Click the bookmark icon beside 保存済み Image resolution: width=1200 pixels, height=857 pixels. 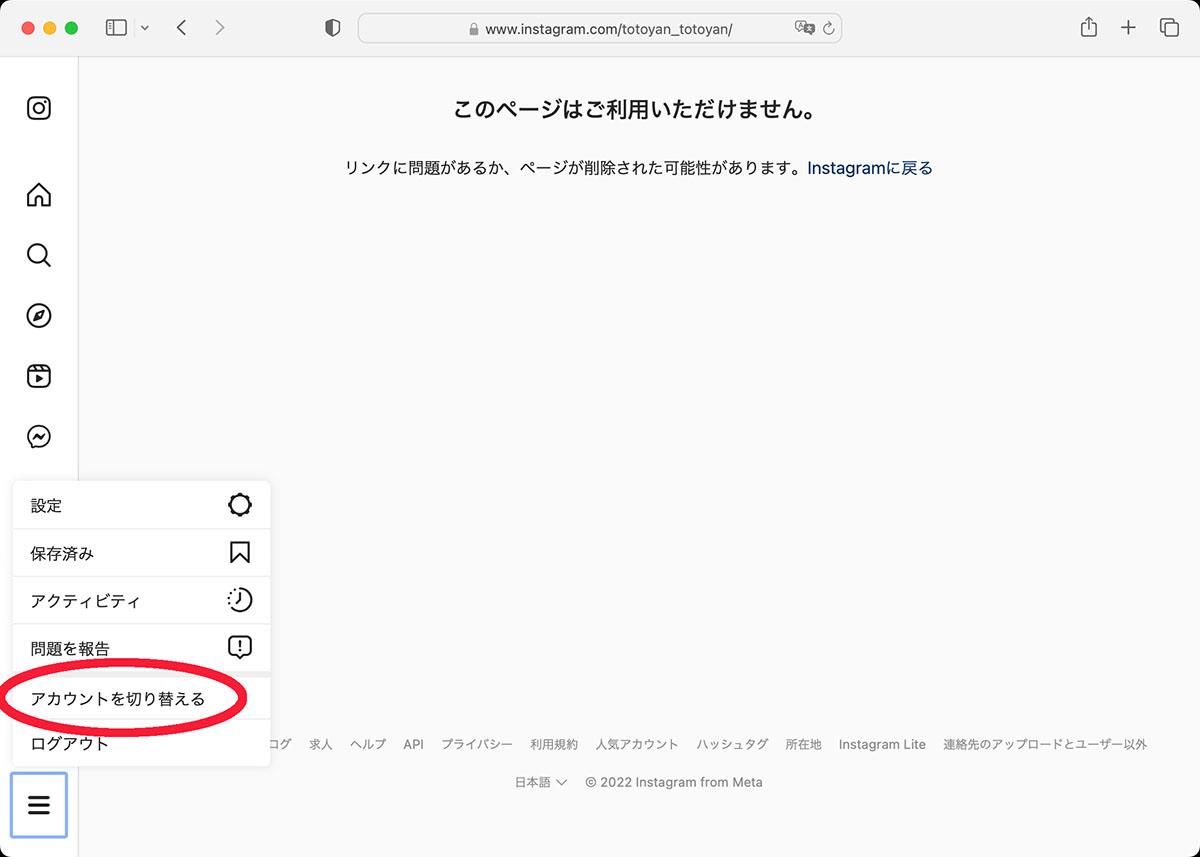pyautogui.click(x=240, y=552)
